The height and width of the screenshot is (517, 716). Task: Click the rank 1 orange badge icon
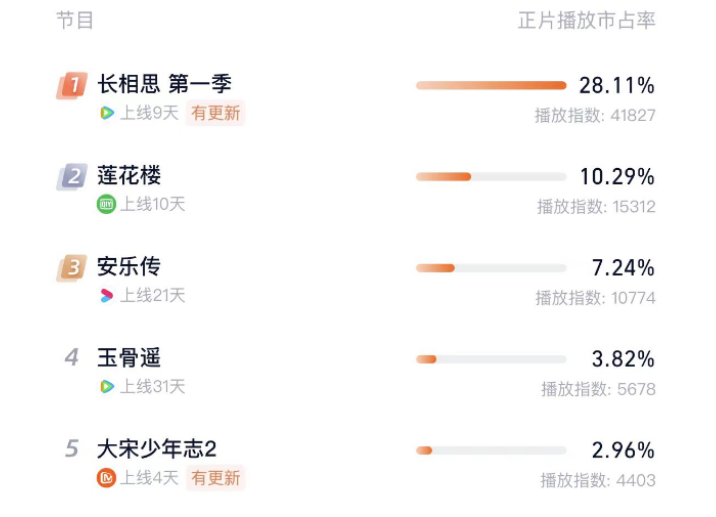72,85
